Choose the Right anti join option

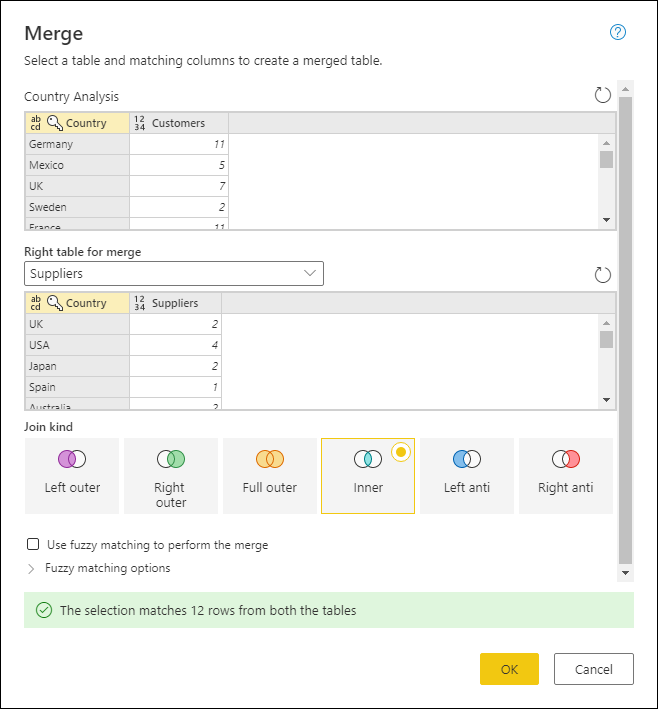click(566, 475)
